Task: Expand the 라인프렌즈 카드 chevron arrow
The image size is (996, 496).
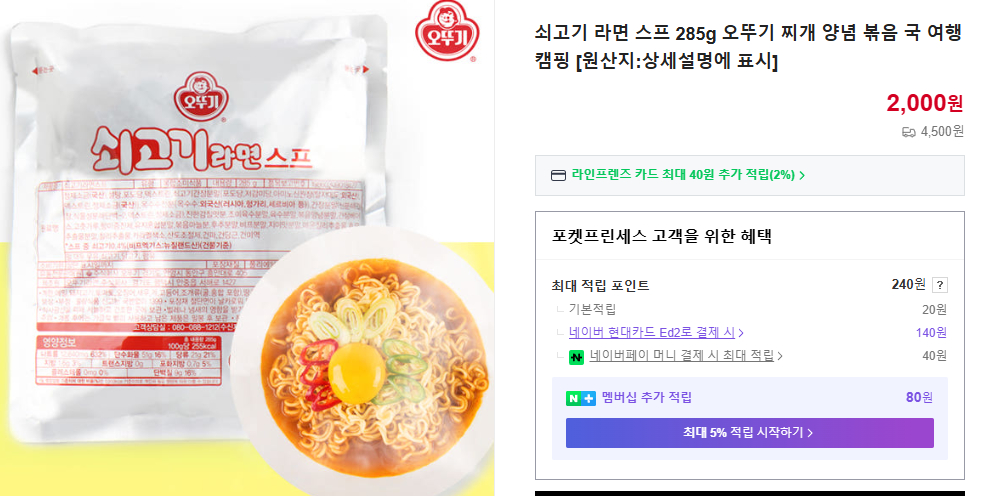Action: (802, 176)
